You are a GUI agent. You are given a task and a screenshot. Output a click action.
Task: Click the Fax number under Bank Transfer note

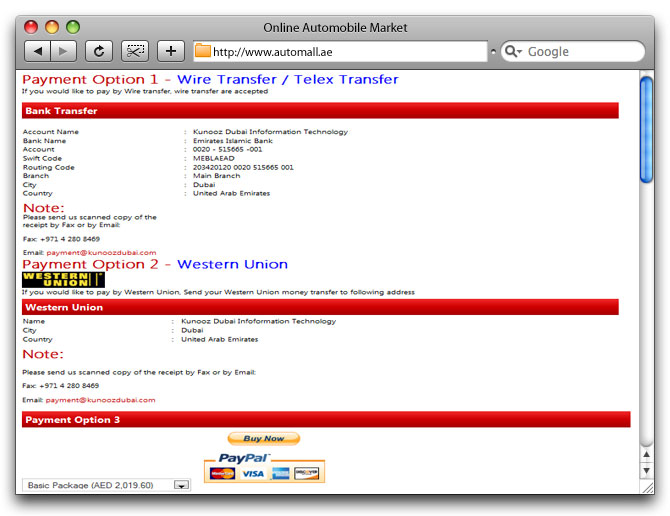pos(70,239)
